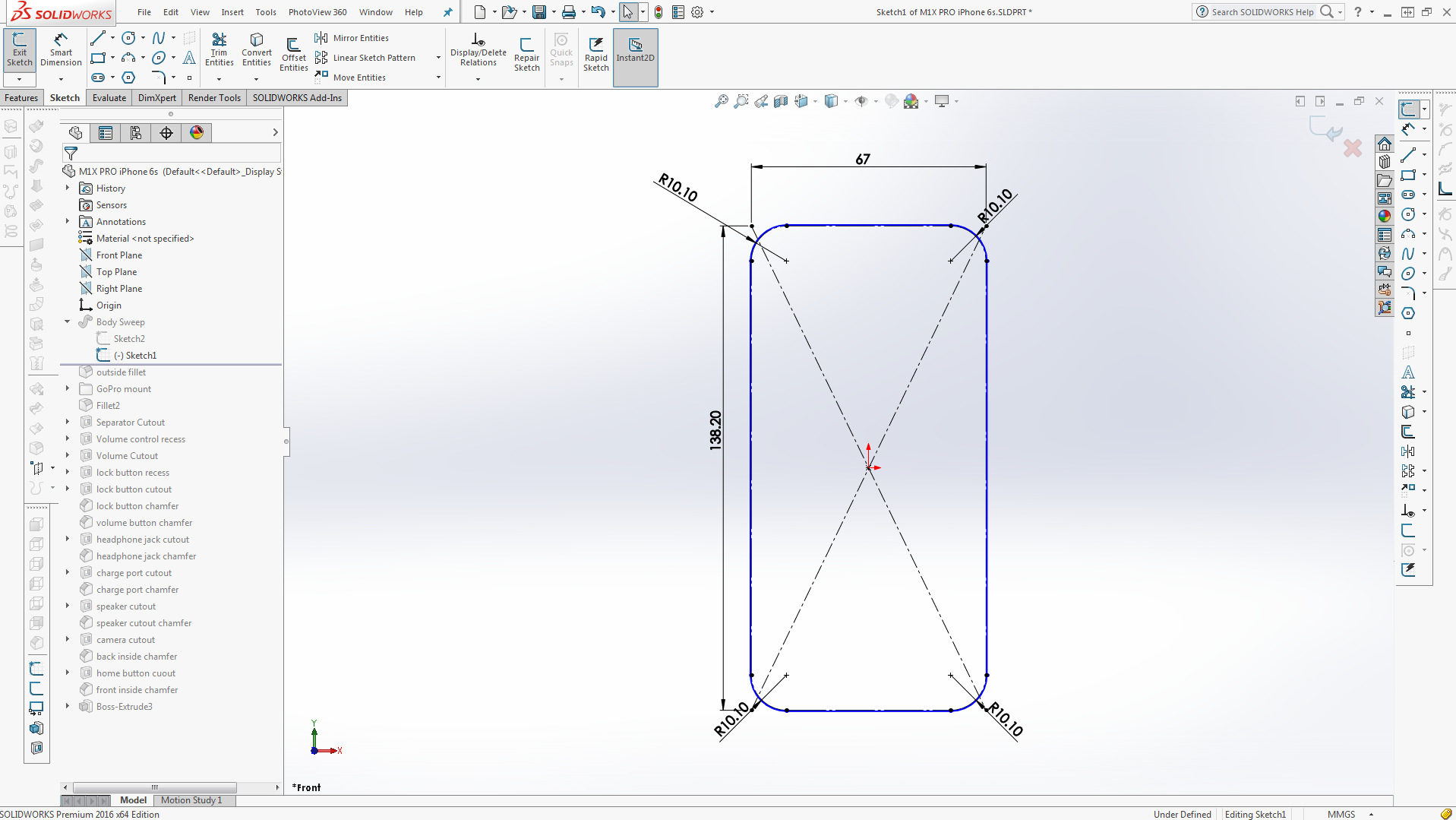Screen dimensions: 1456x820
Task: Open Display/Delete Relations
Action: point(478,49)
